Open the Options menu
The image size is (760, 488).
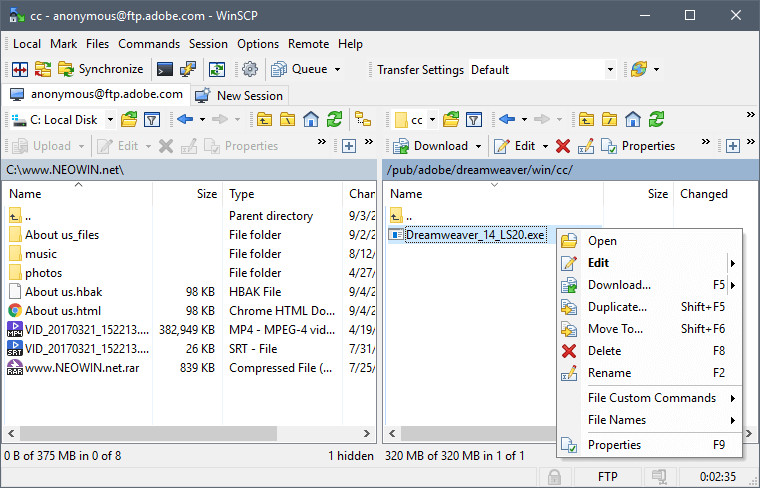(258, 44)
